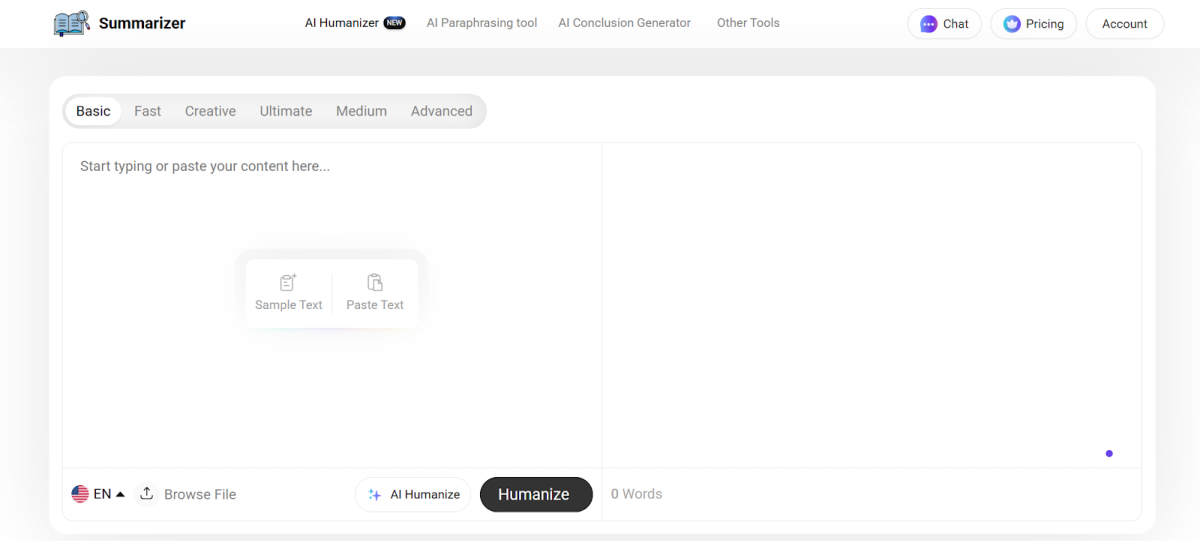
Task: Click the purple chat bubble icon
Action: tap(929, 24)
